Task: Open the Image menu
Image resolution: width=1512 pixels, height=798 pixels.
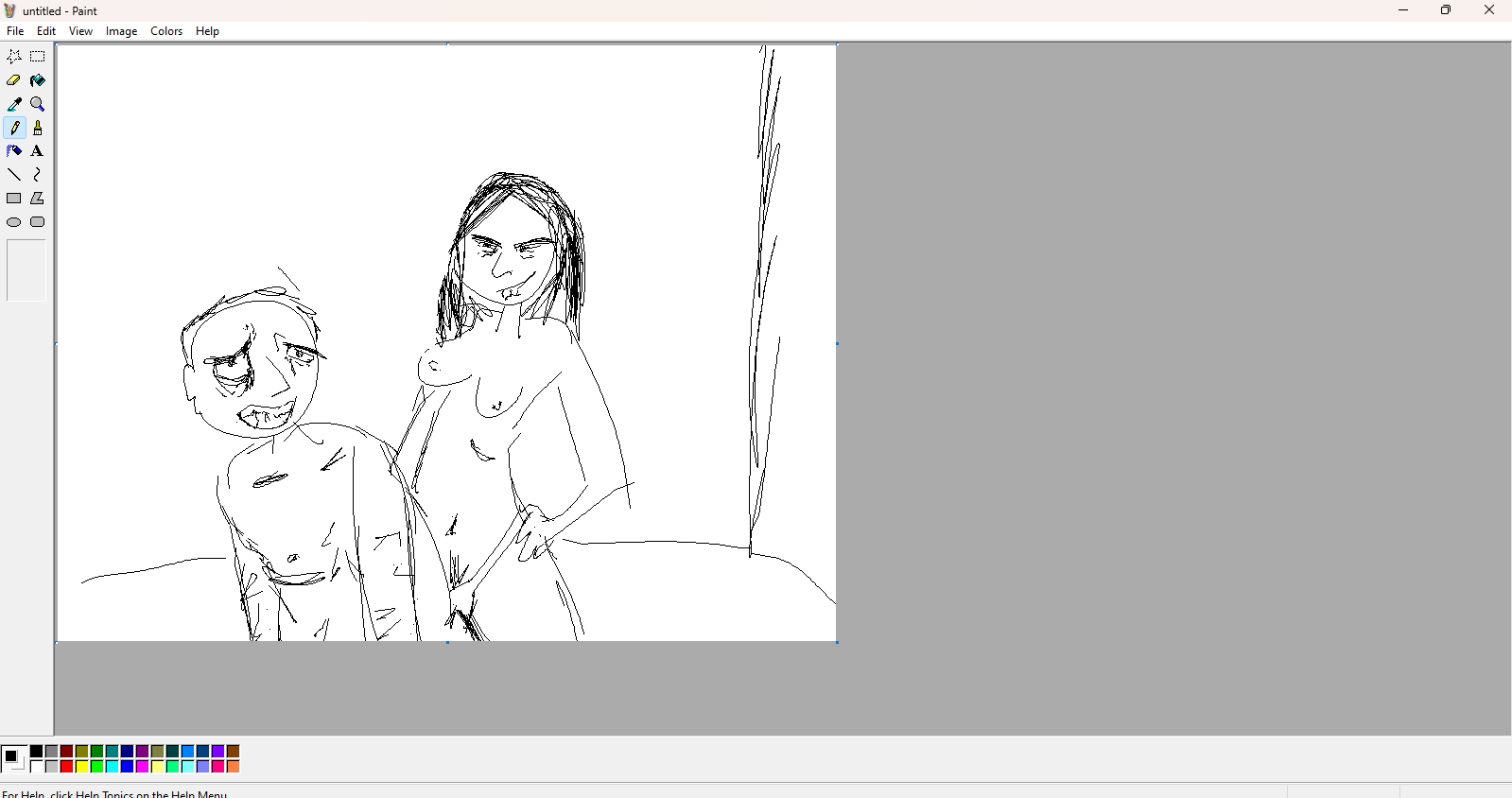Action: coord(121,31)
